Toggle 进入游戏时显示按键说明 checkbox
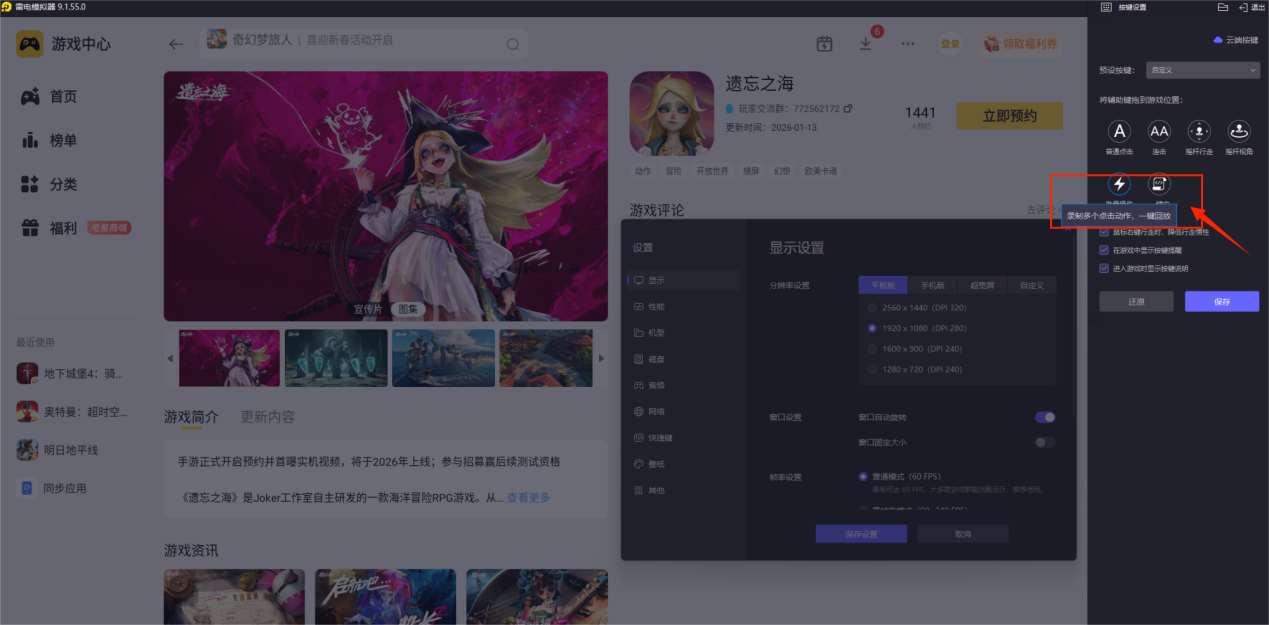Screen dimensions: 1269x625 point(1104,268)
